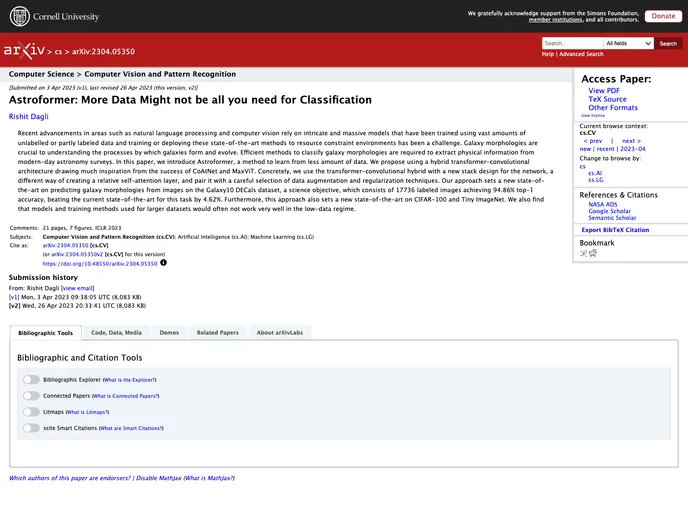Browse by cs.LG category link
688x512 pixels.
click(x=595, y=180)
